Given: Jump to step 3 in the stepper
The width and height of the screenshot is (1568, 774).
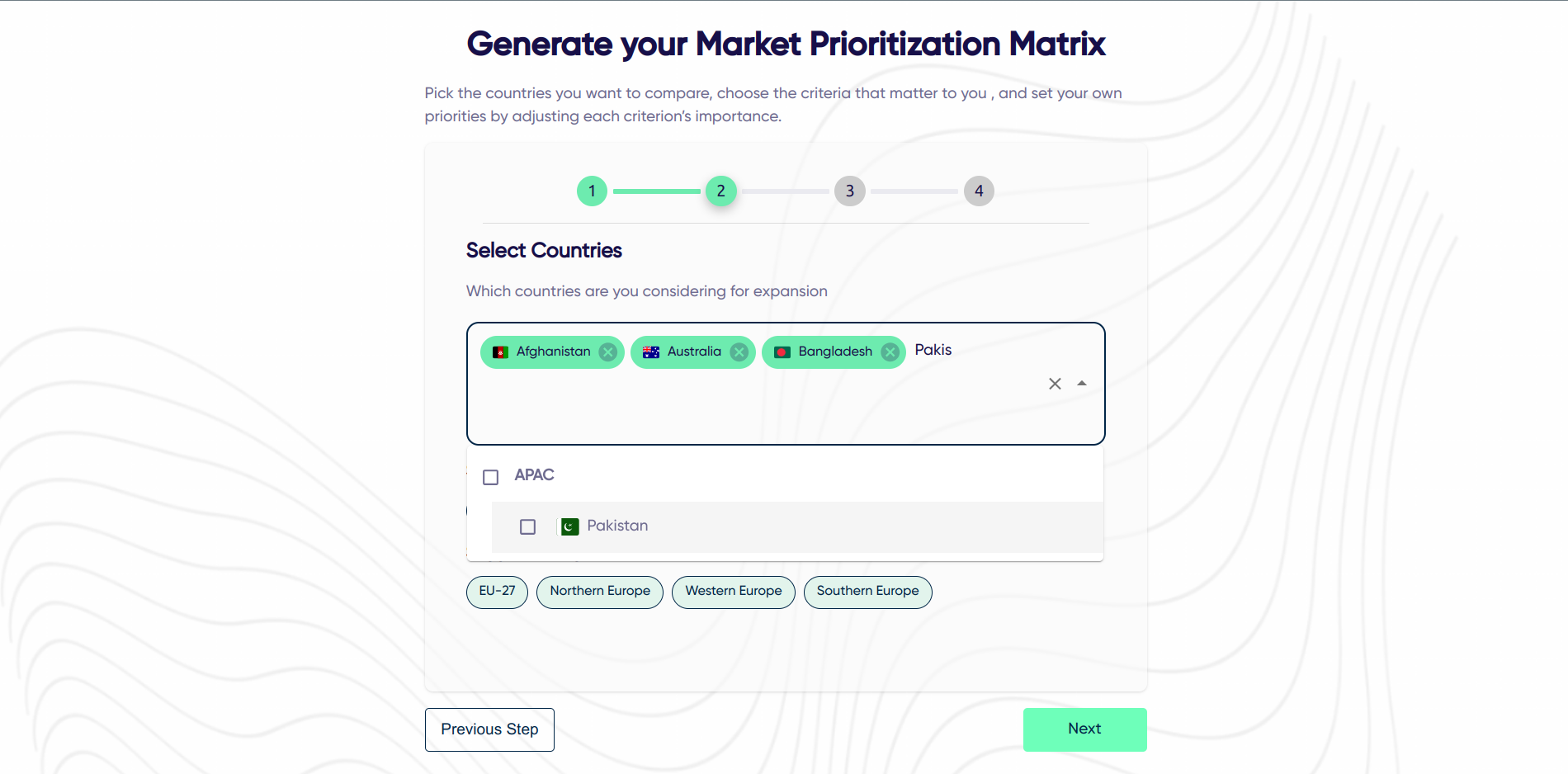Looking at the screenshot, I should coord(849,191).
